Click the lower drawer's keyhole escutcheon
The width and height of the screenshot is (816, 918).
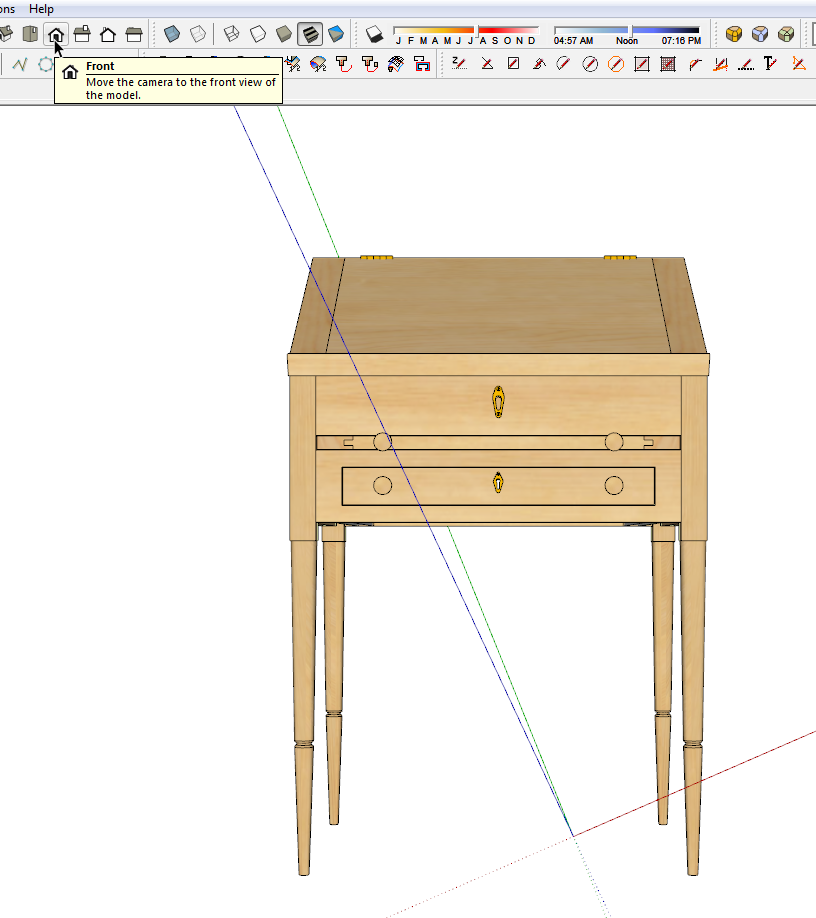(498, 483)
